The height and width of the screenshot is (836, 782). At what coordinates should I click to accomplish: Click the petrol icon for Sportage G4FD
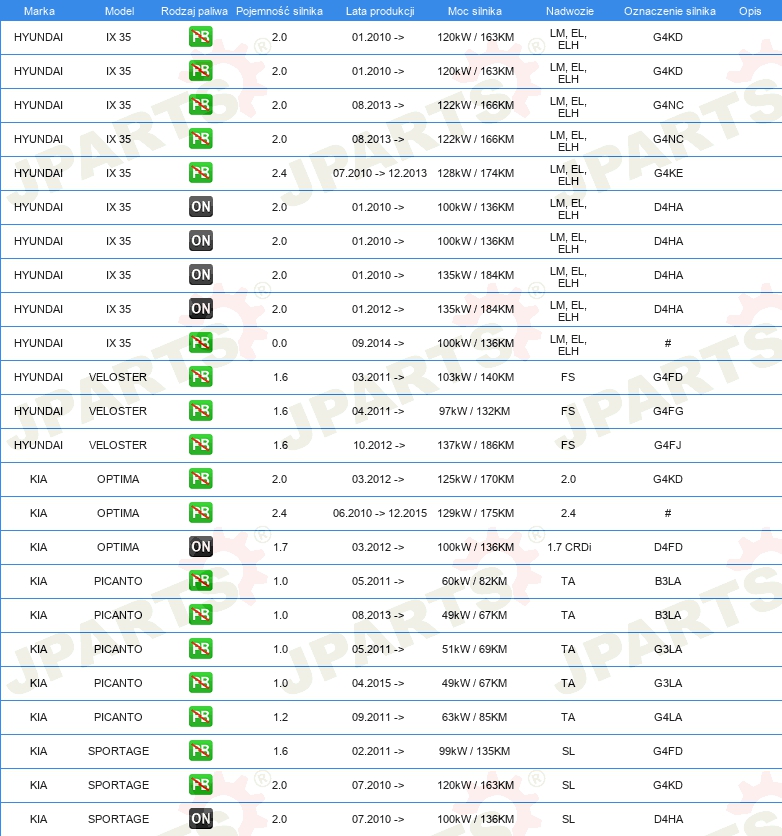pos(200,751)
